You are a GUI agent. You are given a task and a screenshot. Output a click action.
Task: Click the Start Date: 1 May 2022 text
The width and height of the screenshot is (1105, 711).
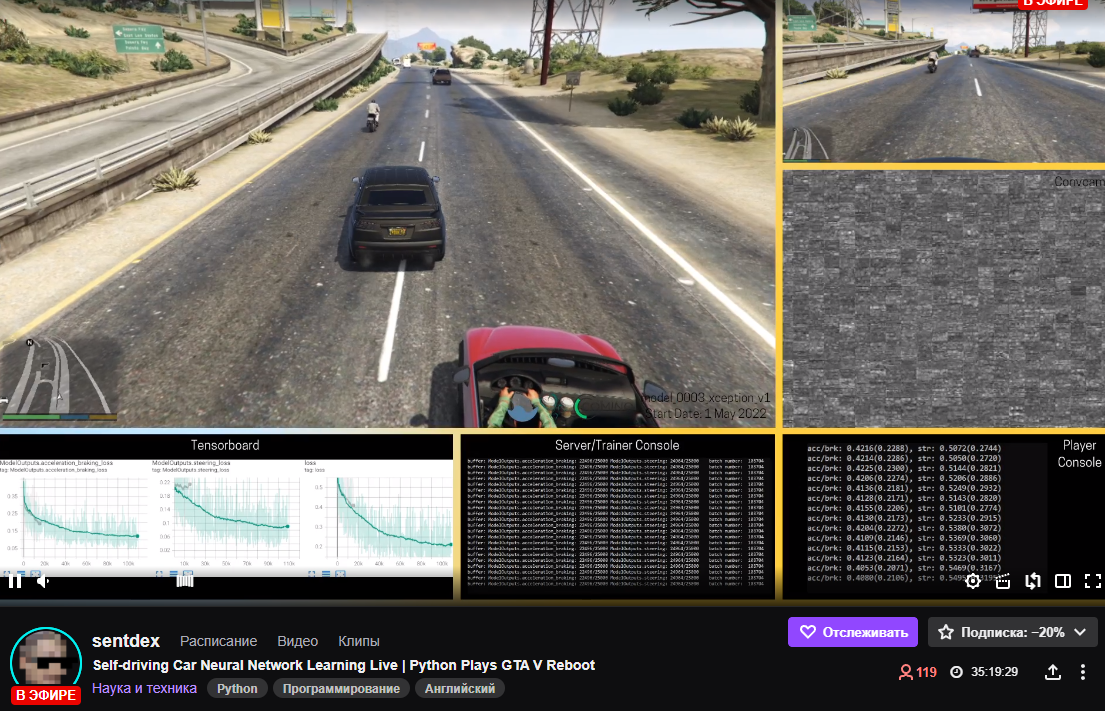pyautogui.click(x=705, y=414)
